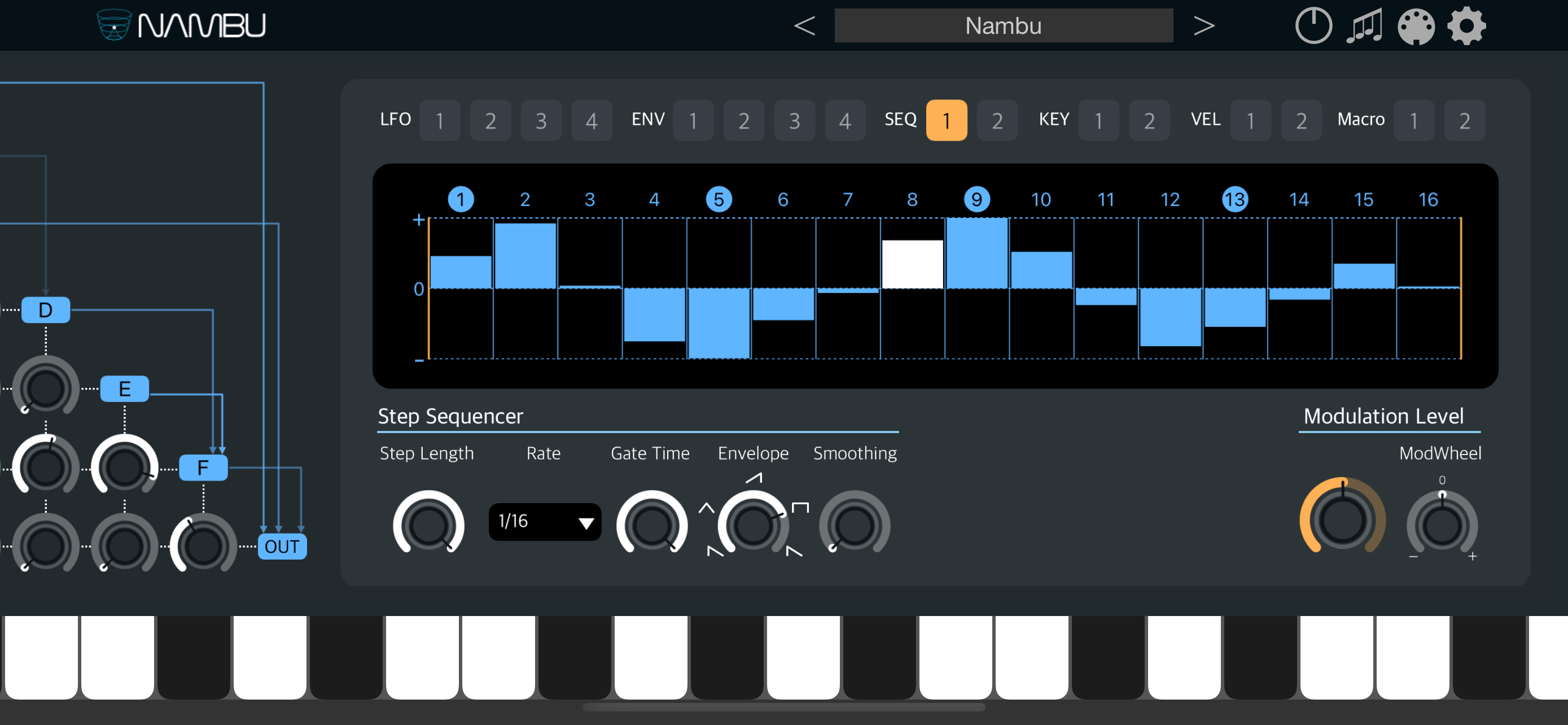Viewport: 1568px width, 725px height.
Task: Toggle step 2 marker in sequencer
Action: point(525,200)
